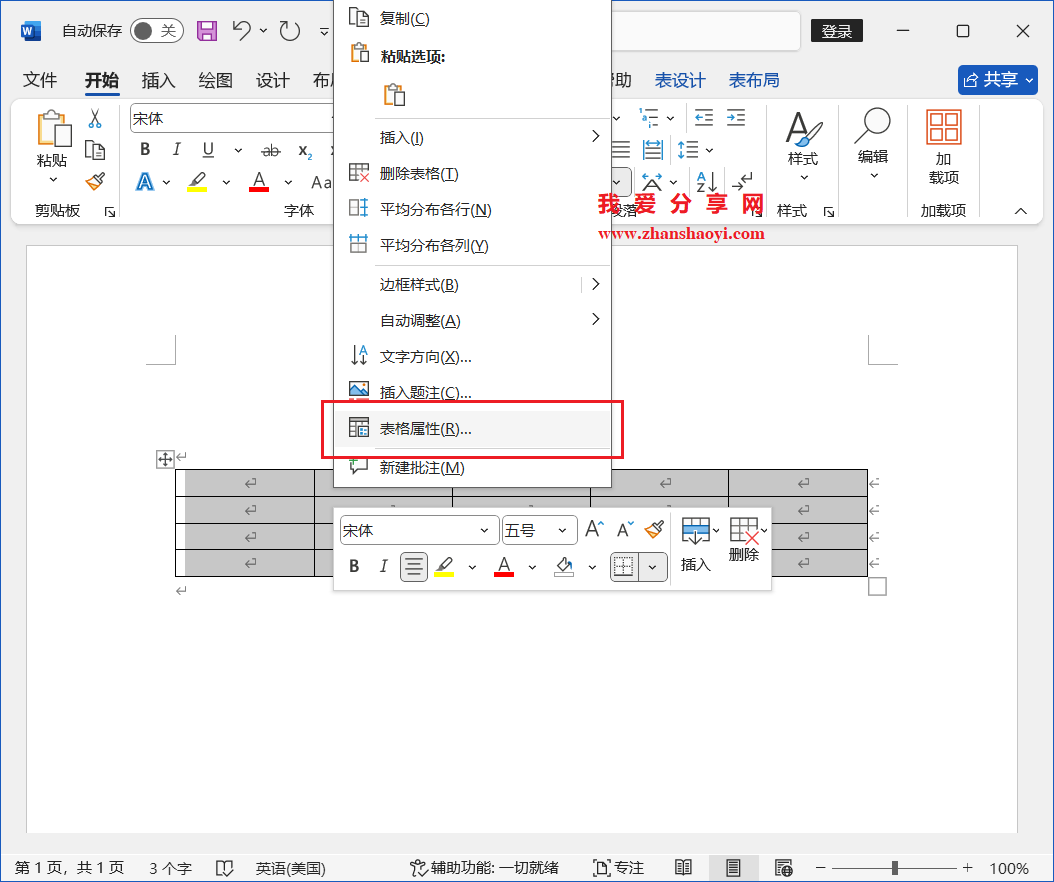
Task: Expand shading color dropdown in mini toolbar
Action: point(592,567)
